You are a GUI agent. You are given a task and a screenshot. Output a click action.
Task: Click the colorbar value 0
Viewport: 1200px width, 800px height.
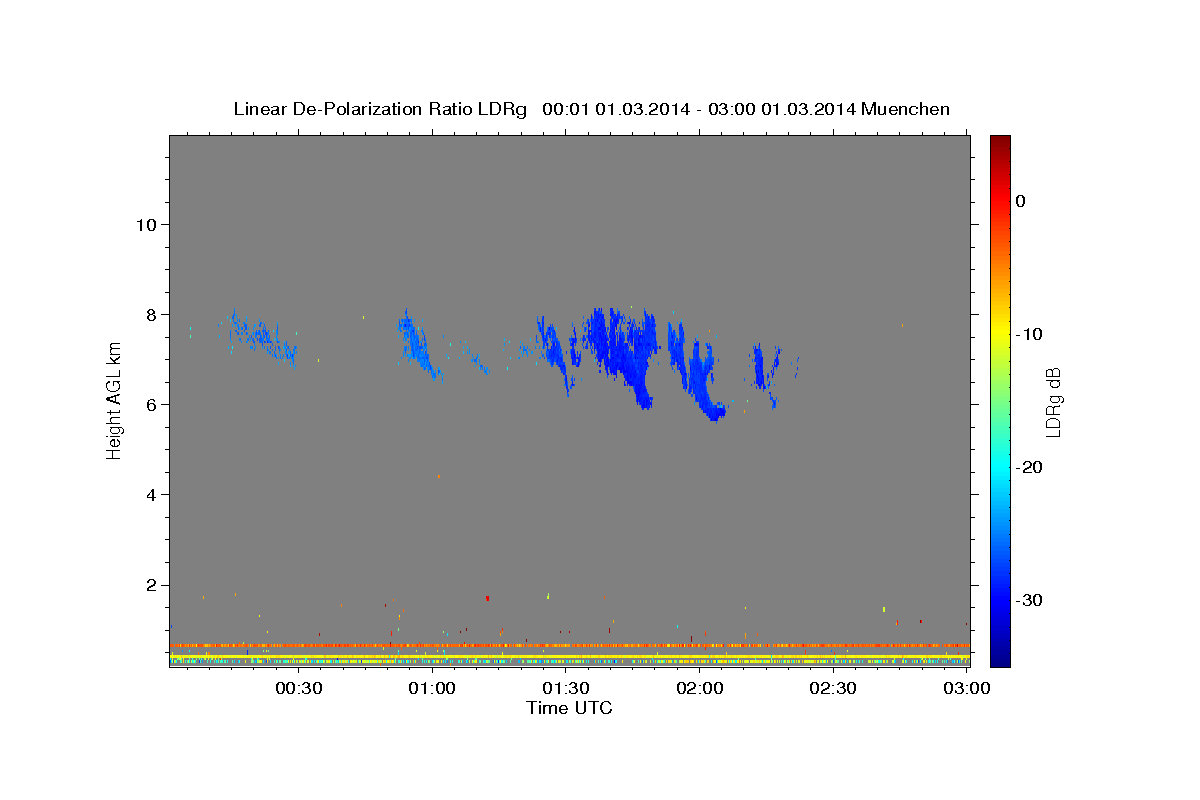click(1021, 201)
